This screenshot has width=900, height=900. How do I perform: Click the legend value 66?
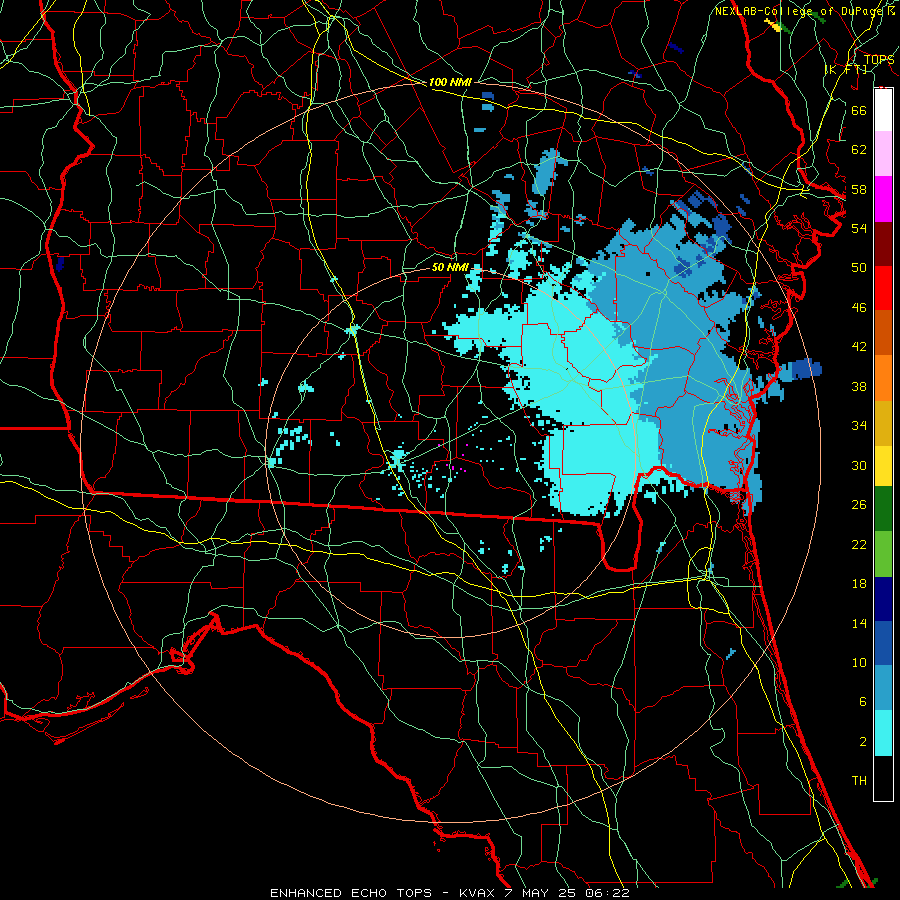859,110
